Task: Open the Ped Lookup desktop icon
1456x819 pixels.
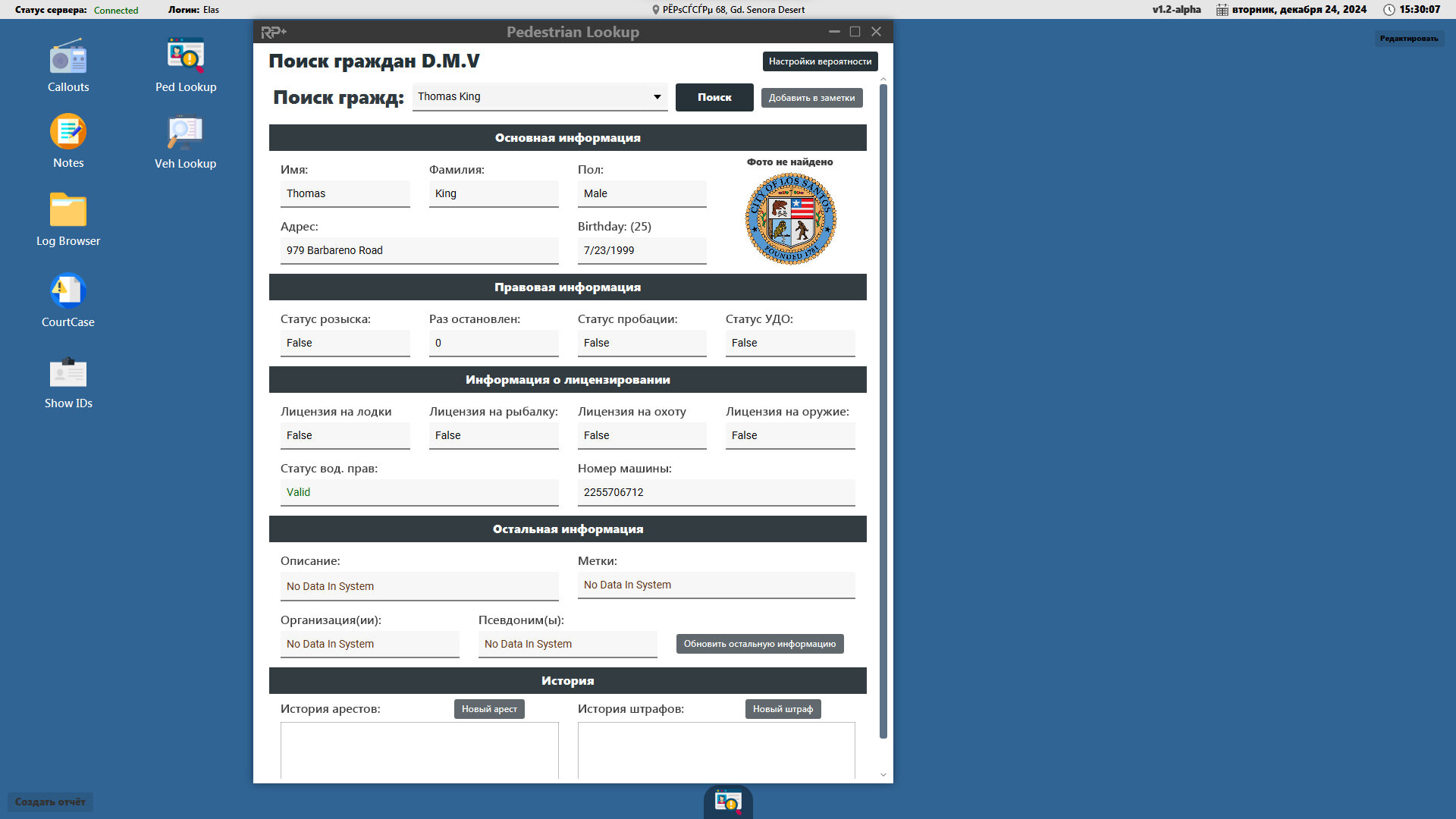Action: [x=186, y=56]
